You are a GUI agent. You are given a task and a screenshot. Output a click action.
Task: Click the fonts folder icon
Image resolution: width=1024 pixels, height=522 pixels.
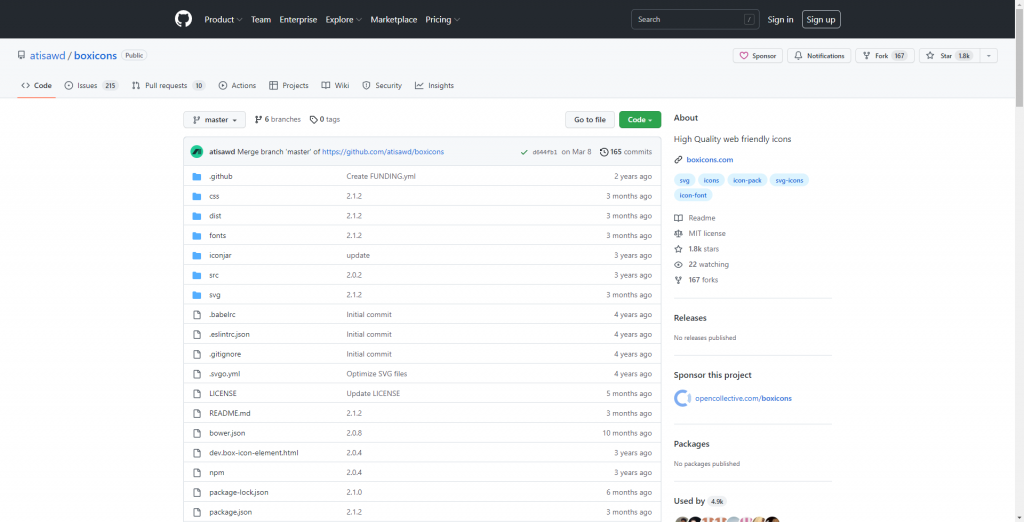(197, 235)
